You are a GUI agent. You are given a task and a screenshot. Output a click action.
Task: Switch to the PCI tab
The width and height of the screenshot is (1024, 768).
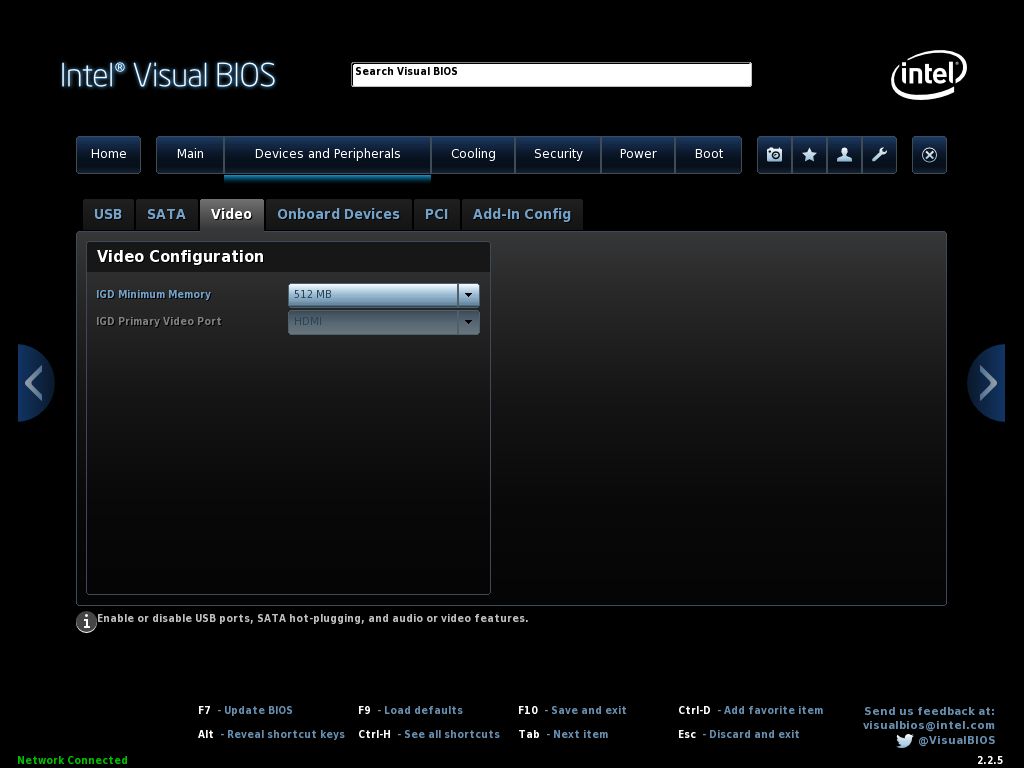436,214
